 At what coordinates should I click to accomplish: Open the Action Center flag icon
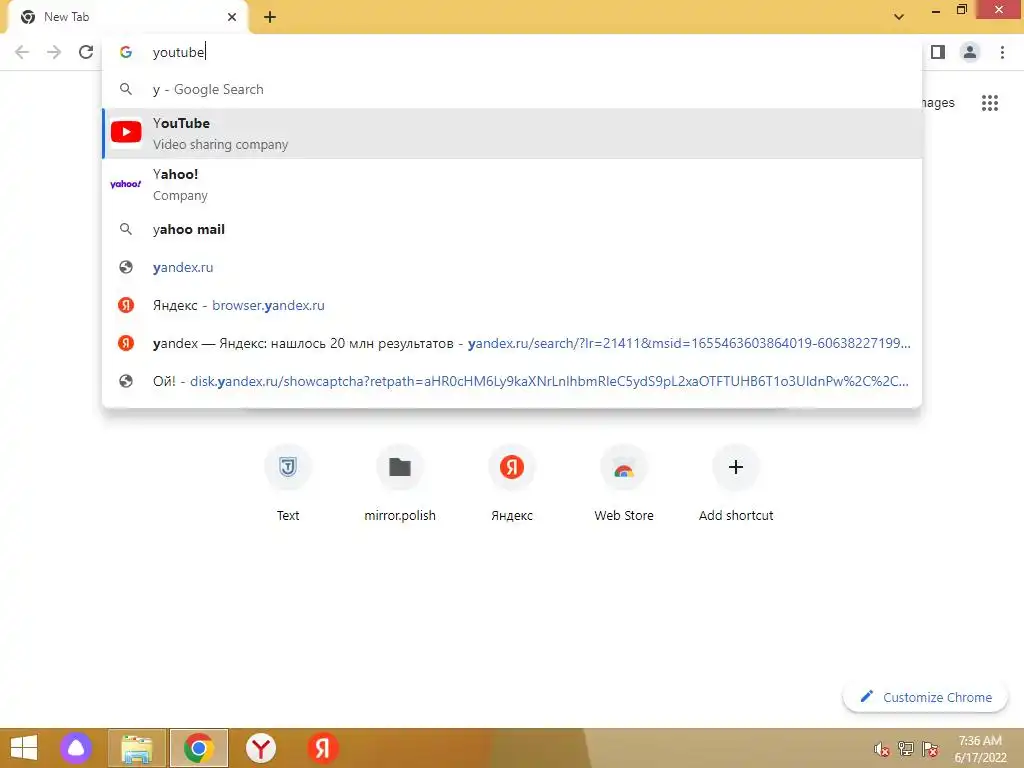(930, 749)
